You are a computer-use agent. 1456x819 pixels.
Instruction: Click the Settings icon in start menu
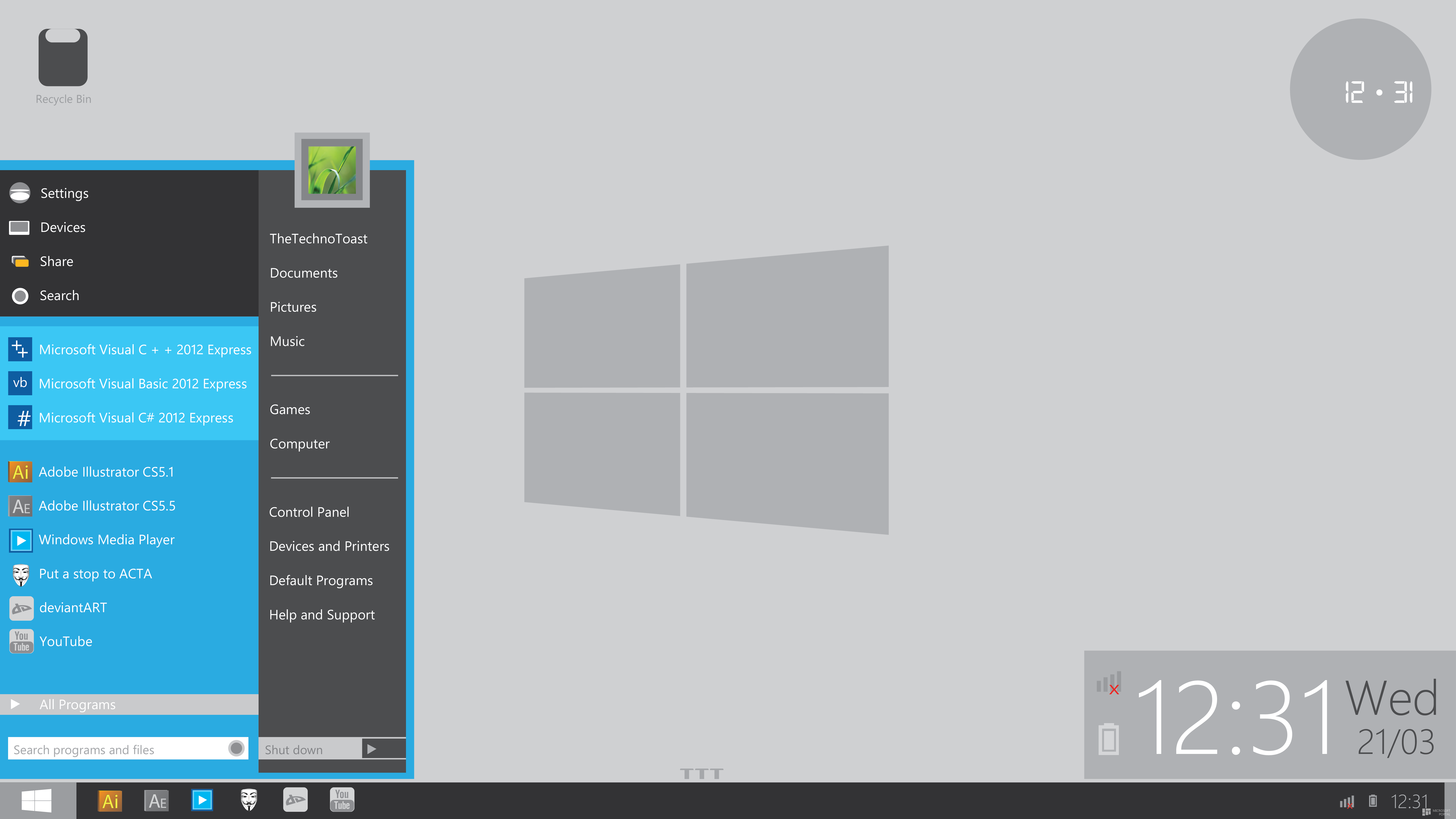[x=20, y=193]
